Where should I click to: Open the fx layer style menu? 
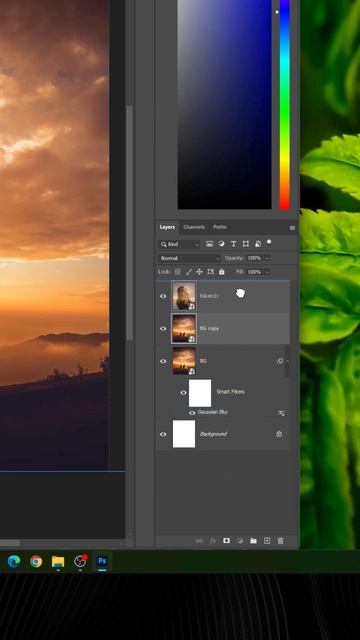pos(213,541)
